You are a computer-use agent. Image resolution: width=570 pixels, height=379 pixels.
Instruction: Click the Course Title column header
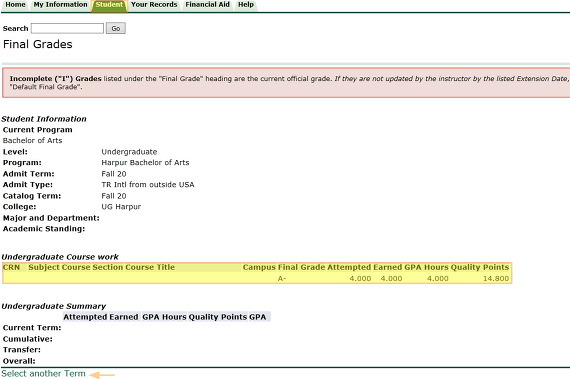[x=150, y=267]
